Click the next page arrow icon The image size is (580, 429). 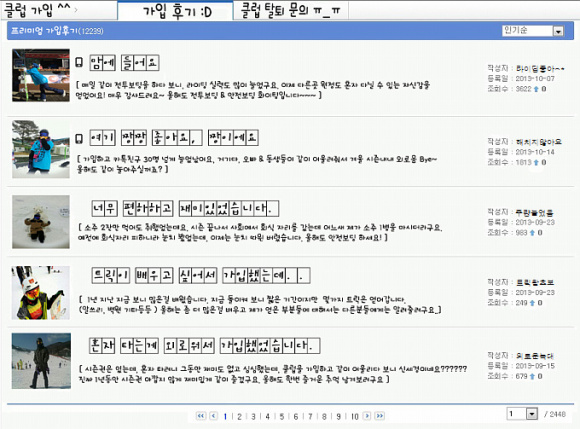367,416
